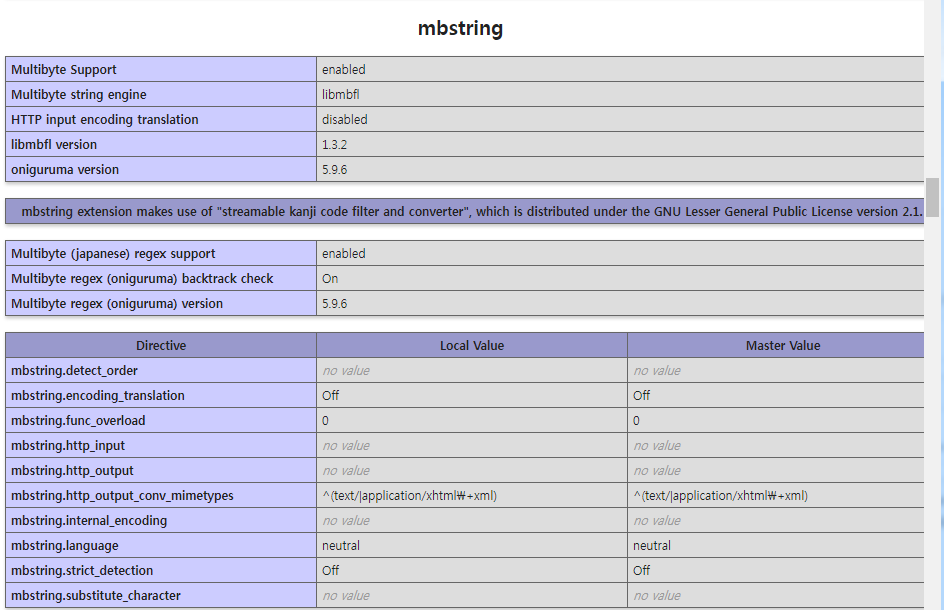Click the Directive column header
Screen dimensions: 944x610
pos(161,346)
